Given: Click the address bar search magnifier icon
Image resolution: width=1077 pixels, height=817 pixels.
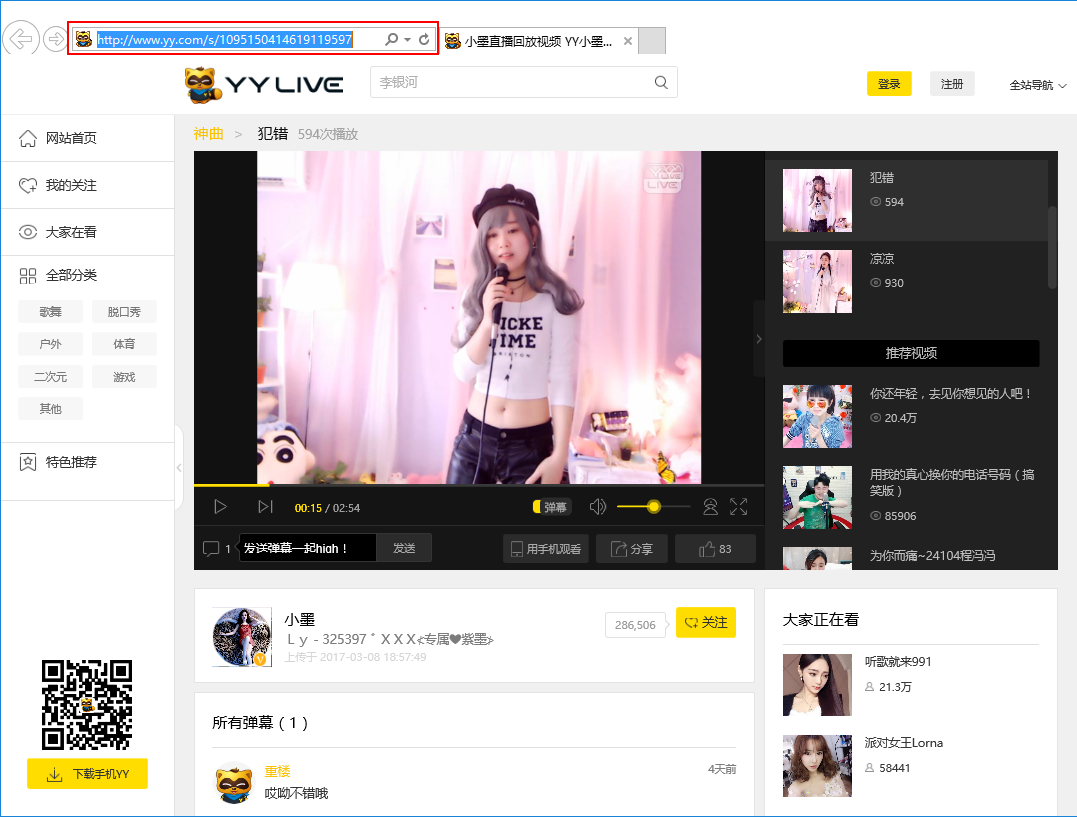Looking at the screenshot, I should [x=392, y=39].
